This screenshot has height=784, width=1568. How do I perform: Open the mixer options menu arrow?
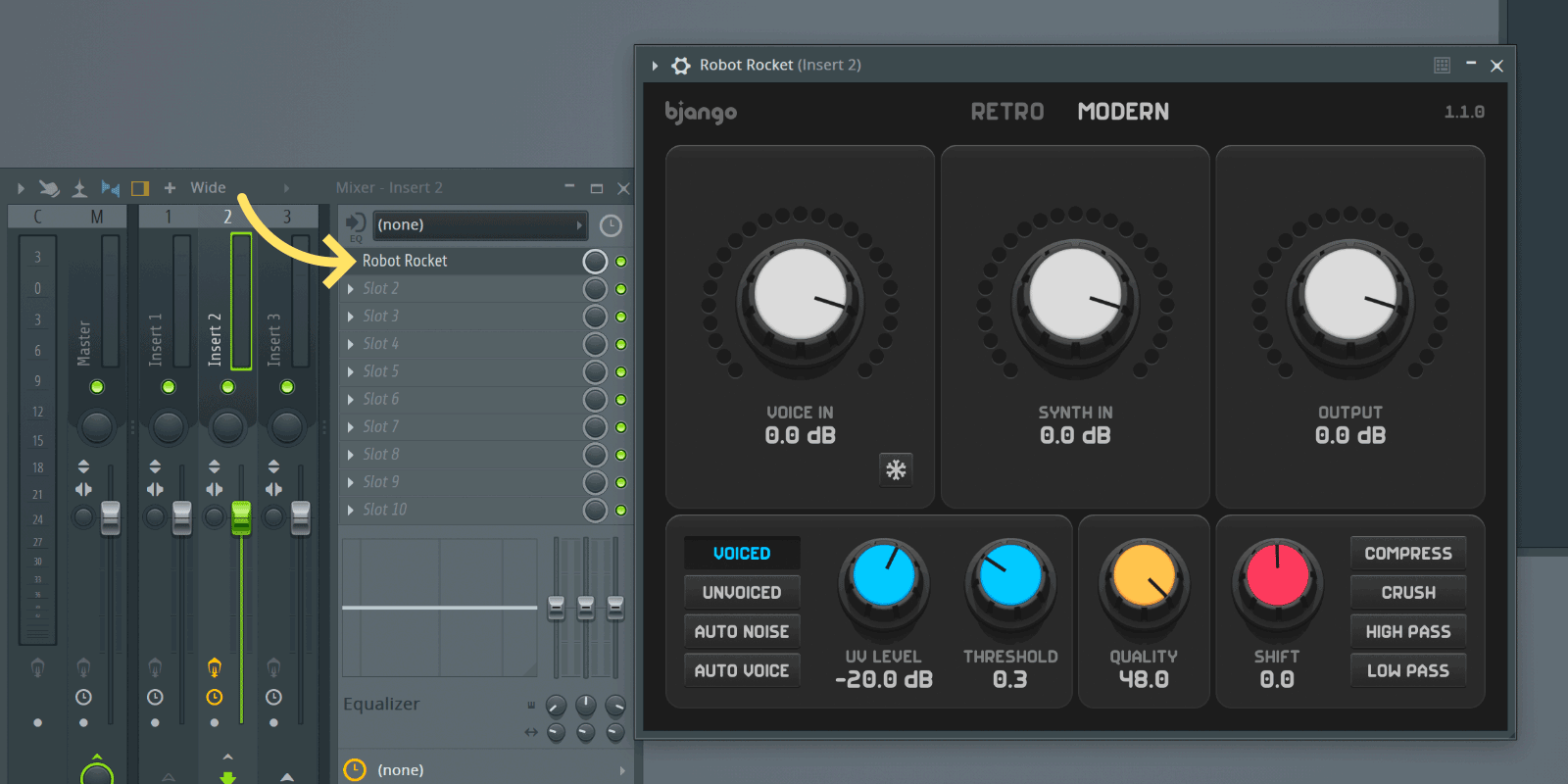[21, 188]
